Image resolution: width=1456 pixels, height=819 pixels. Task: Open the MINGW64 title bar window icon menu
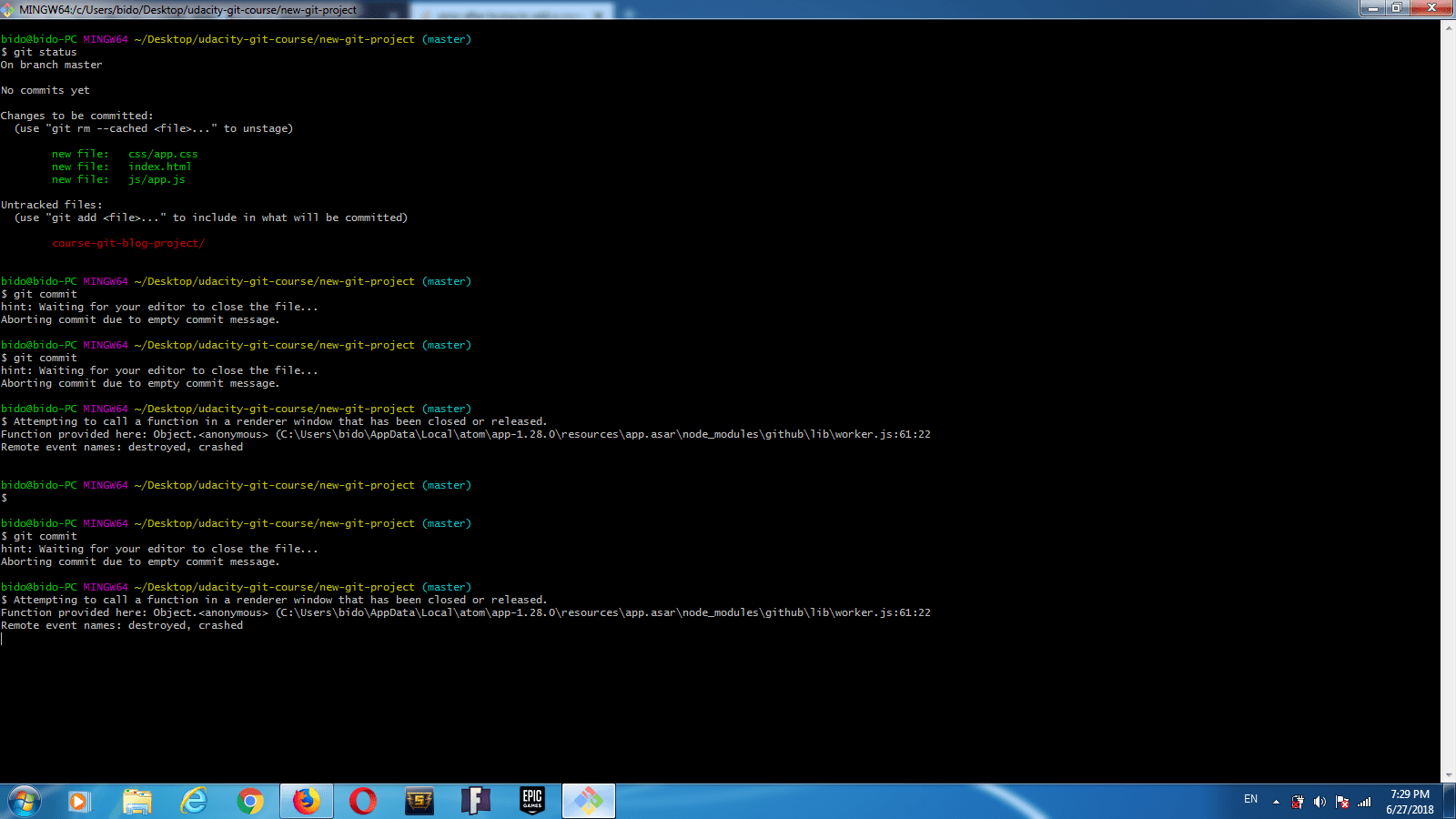[8, 10]
